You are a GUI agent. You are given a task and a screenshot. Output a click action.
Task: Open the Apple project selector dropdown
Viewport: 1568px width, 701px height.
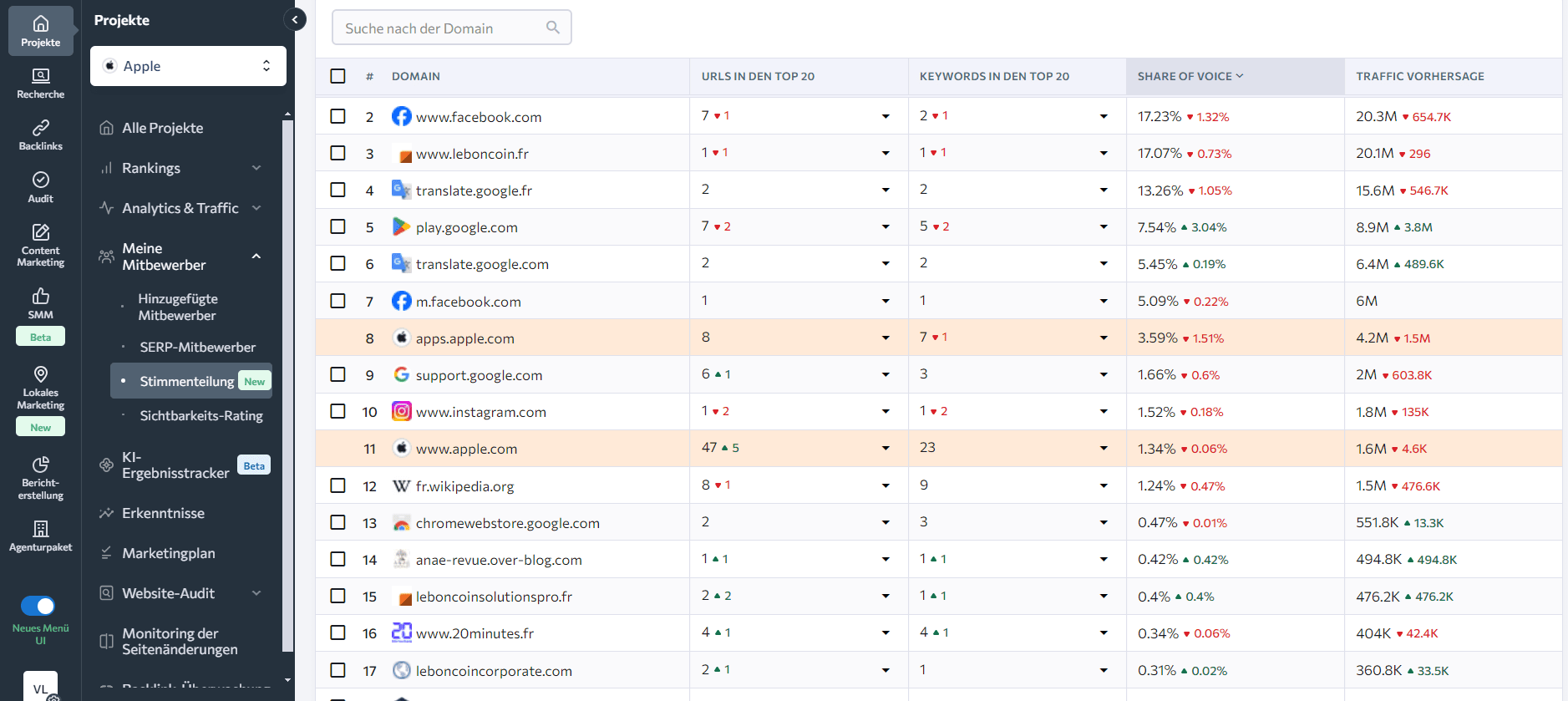[x=188, y=66]
